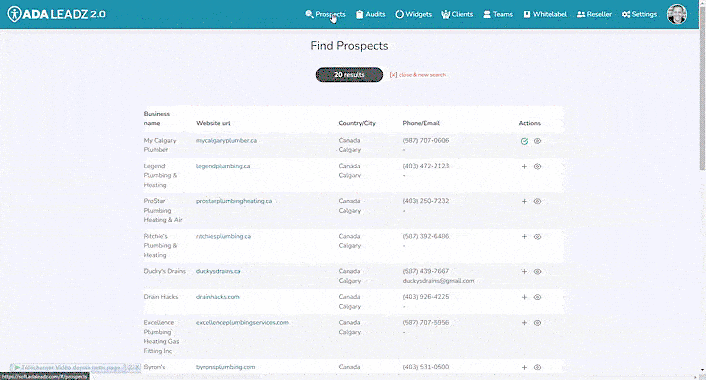Open mycalgaryplumber.ca website link
706x380 pixels.
click(226, 140)
